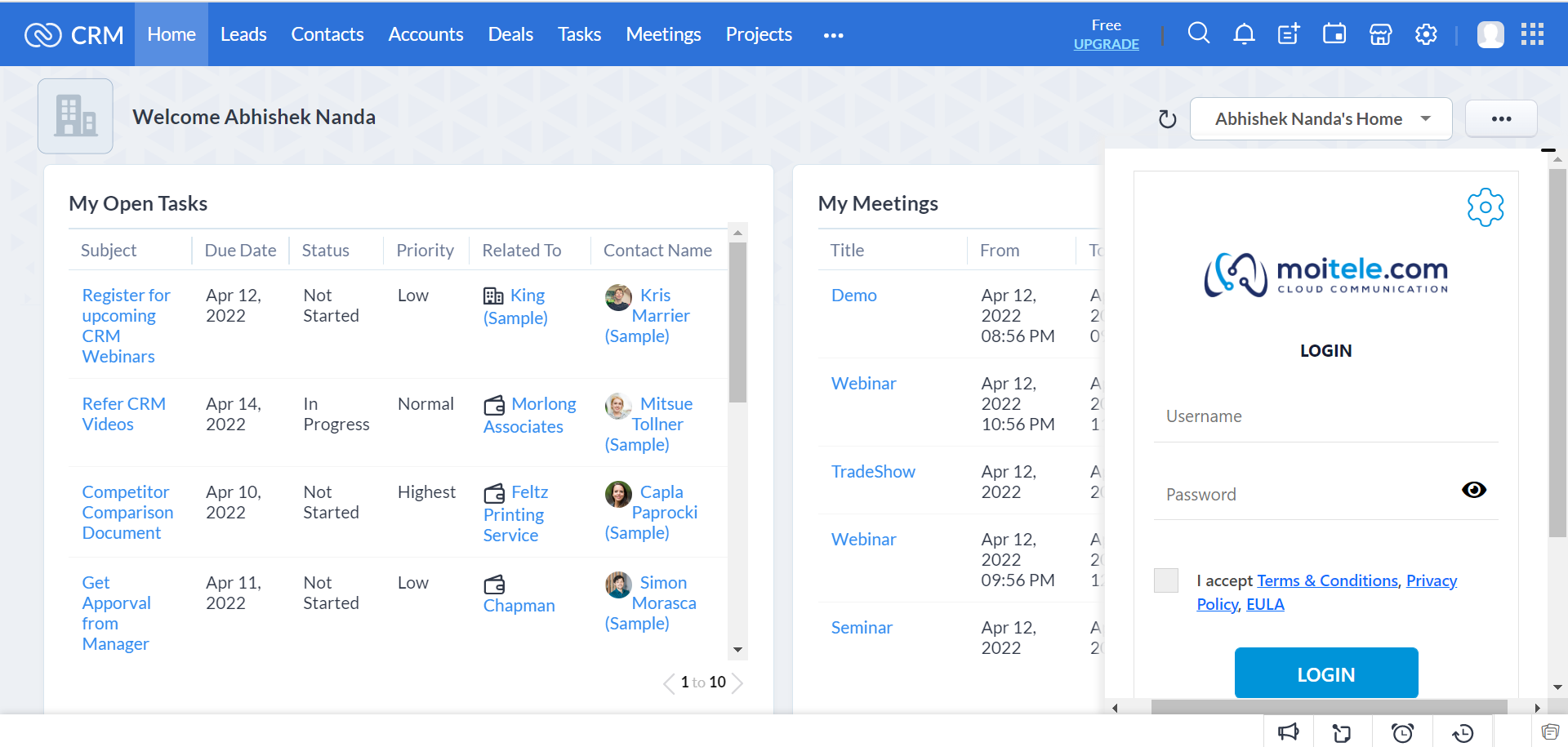Open the Leads tab
The height and width of the screenshot is (747, 1568).
243,34
